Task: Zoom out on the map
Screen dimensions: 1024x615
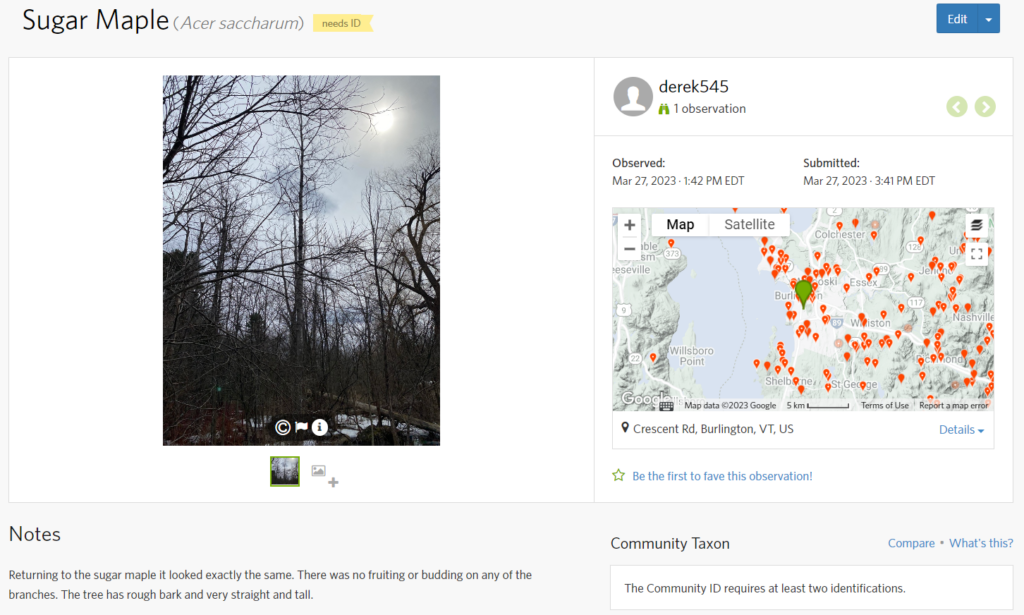Action: [629, 249]
